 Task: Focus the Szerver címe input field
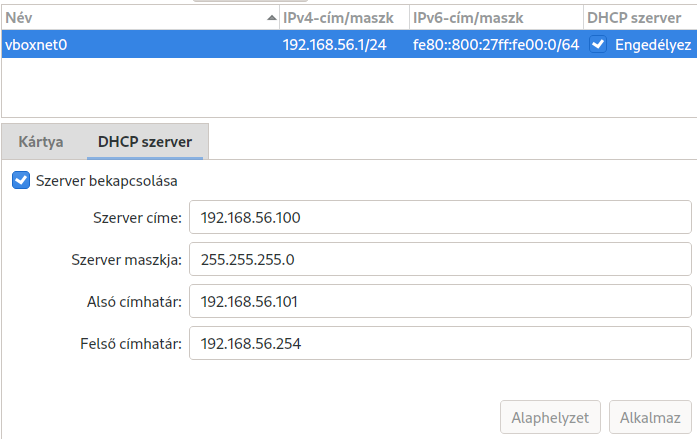pyautogui.click(x=440, y=217)
